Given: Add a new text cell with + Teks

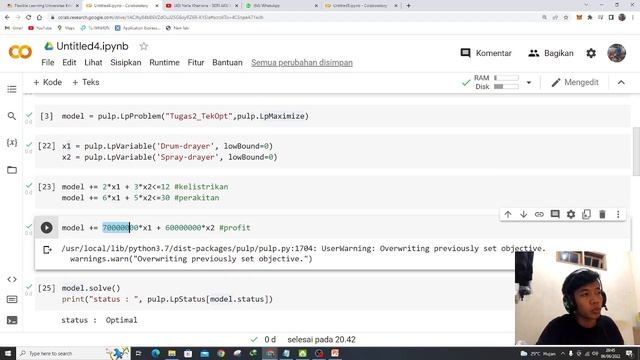Looking at the screenshot, I should coord(86,82).
